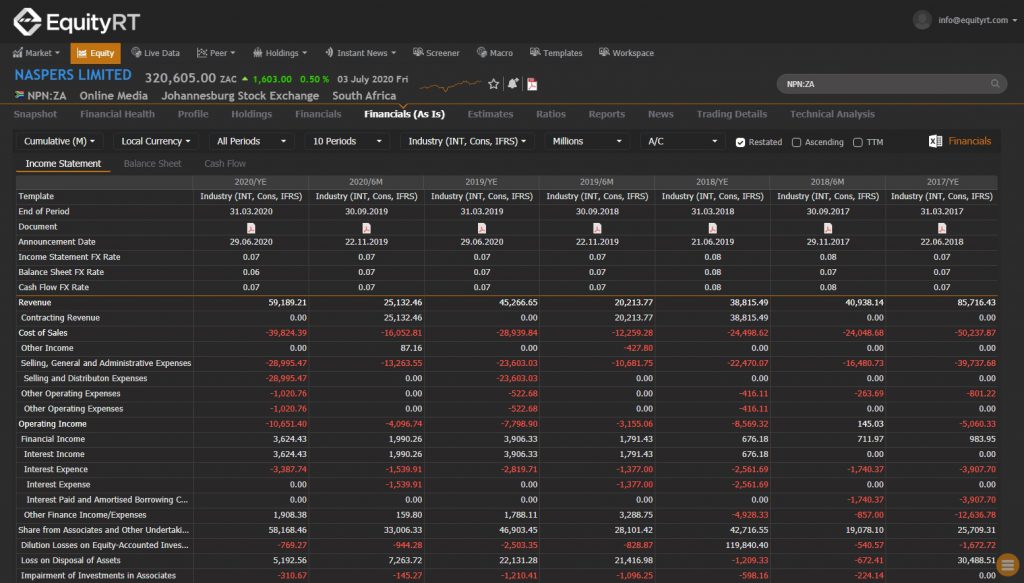This screenshot has width=1024, height=583.
Task: Switch to the Snapshot tab
Action: (35, 114)
